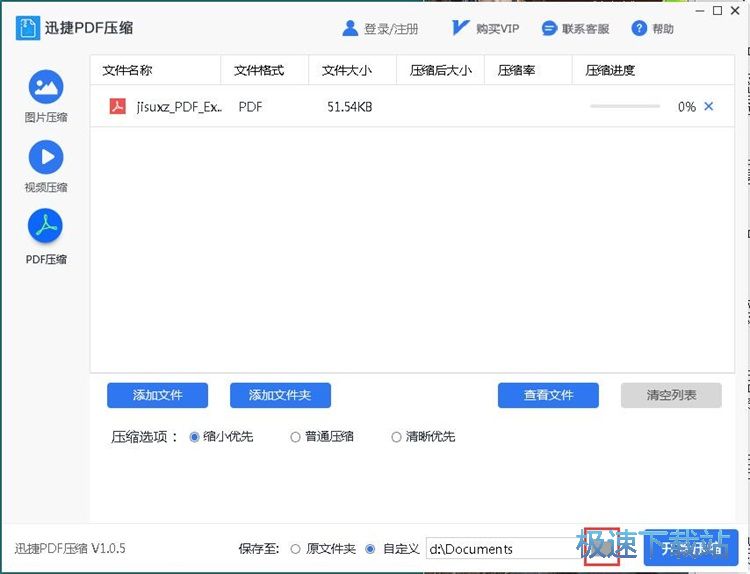750x574 pixels.
Task: Open help via the question mark icon
Action: (x=639, y=29)
